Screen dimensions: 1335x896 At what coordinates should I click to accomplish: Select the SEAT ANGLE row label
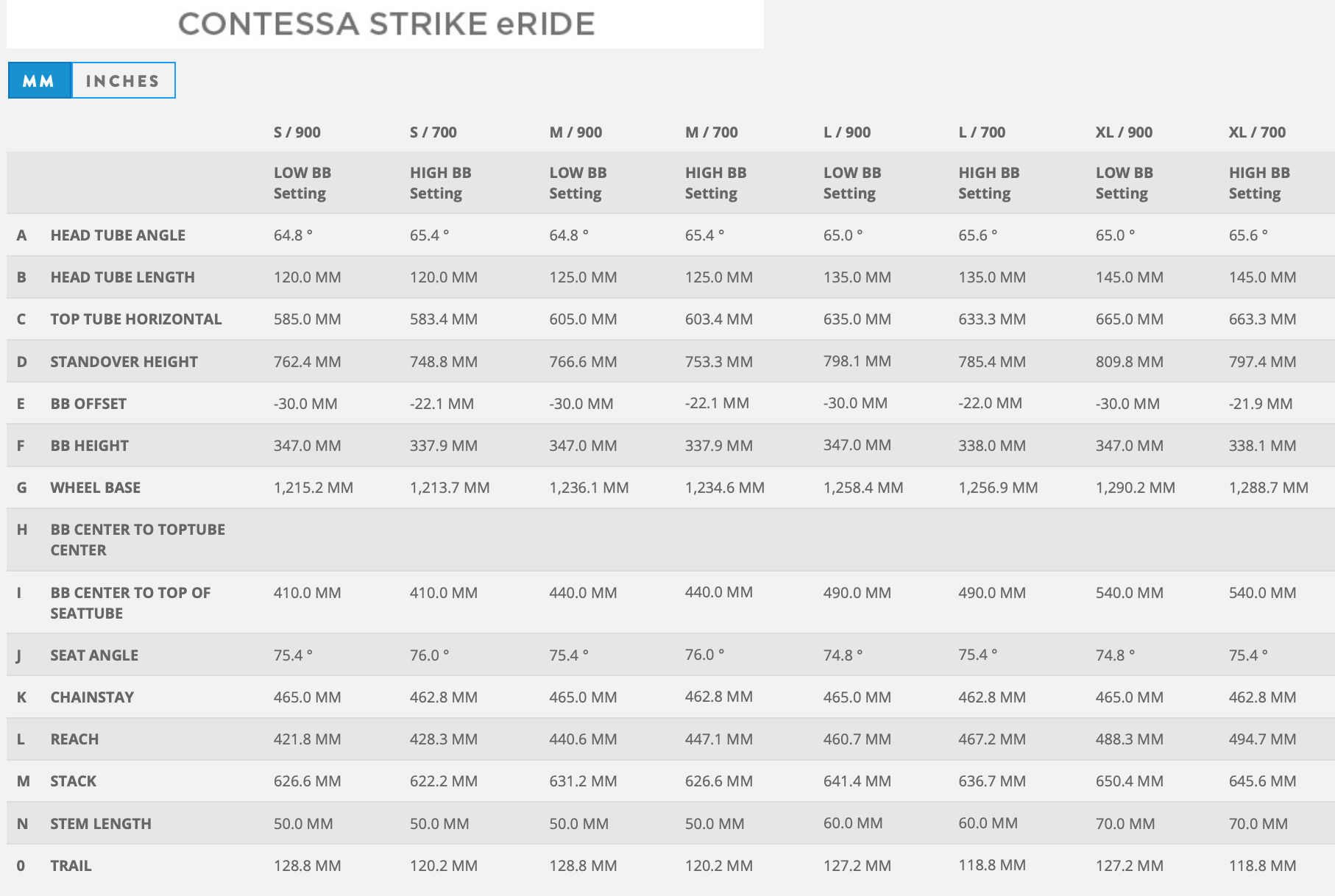(94, 655)
